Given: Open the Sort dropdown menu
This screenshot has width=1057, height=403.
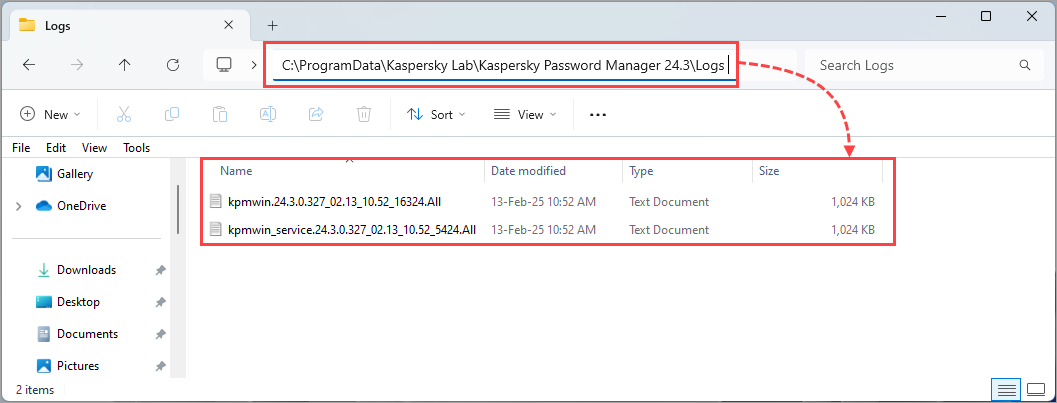Looking at the screenshot, I should (x=436, y=115).
